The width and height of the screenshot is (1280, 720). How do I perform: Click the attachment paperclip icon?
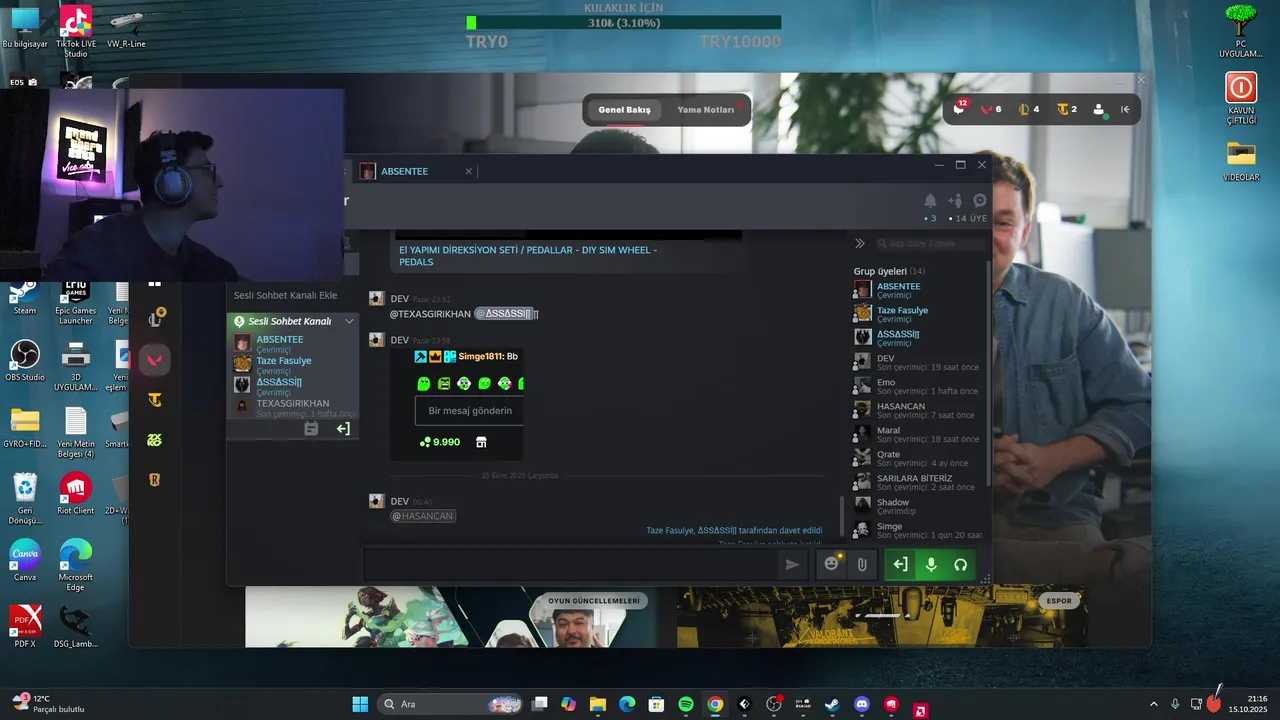click(x=861, y=564)
